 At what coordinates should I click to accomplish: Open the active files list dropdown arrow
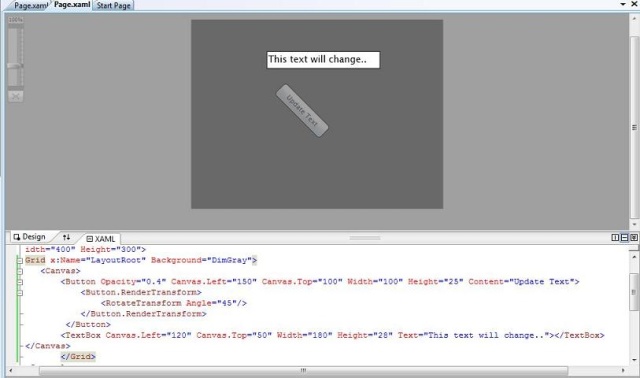coord(623,4)
